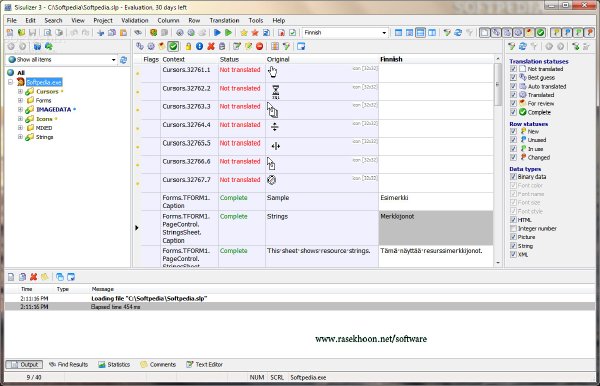The width and height of the screenshot is (600, 386).
Task: Toggle the XML data type checkbox
Action: pyautogui.click(x=514, y=254)
